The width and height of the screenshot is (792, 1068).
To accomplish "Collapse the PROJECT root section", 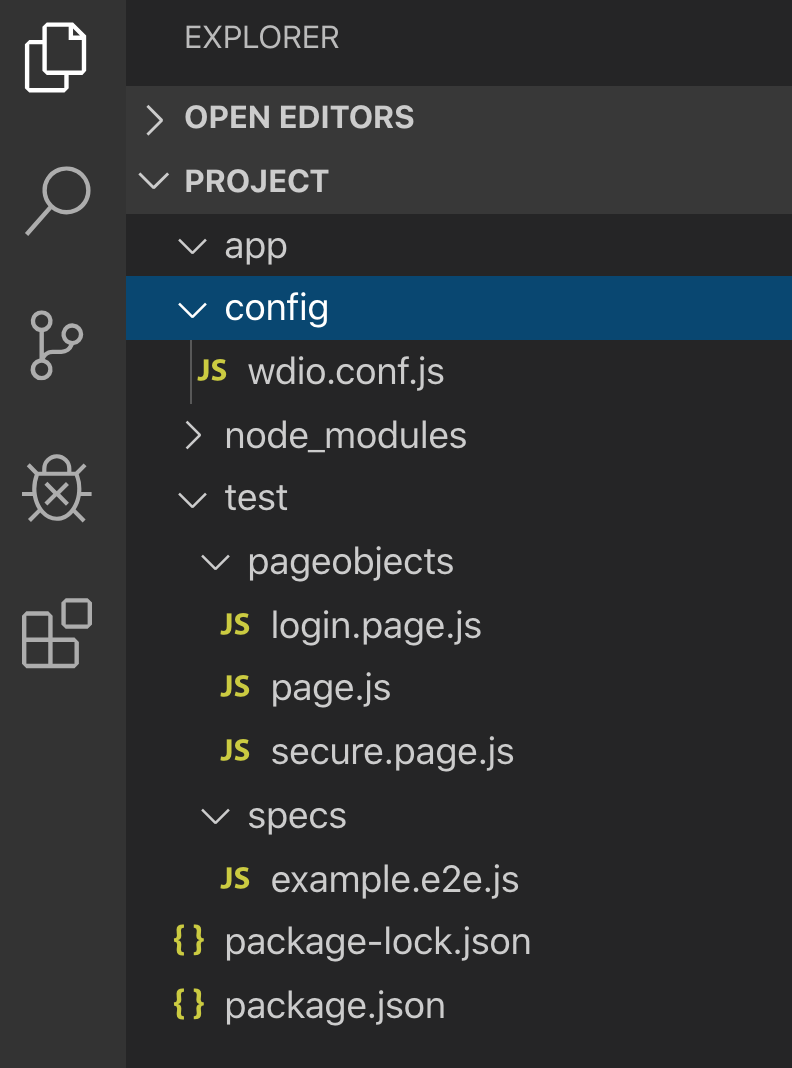I will point(154,181).
